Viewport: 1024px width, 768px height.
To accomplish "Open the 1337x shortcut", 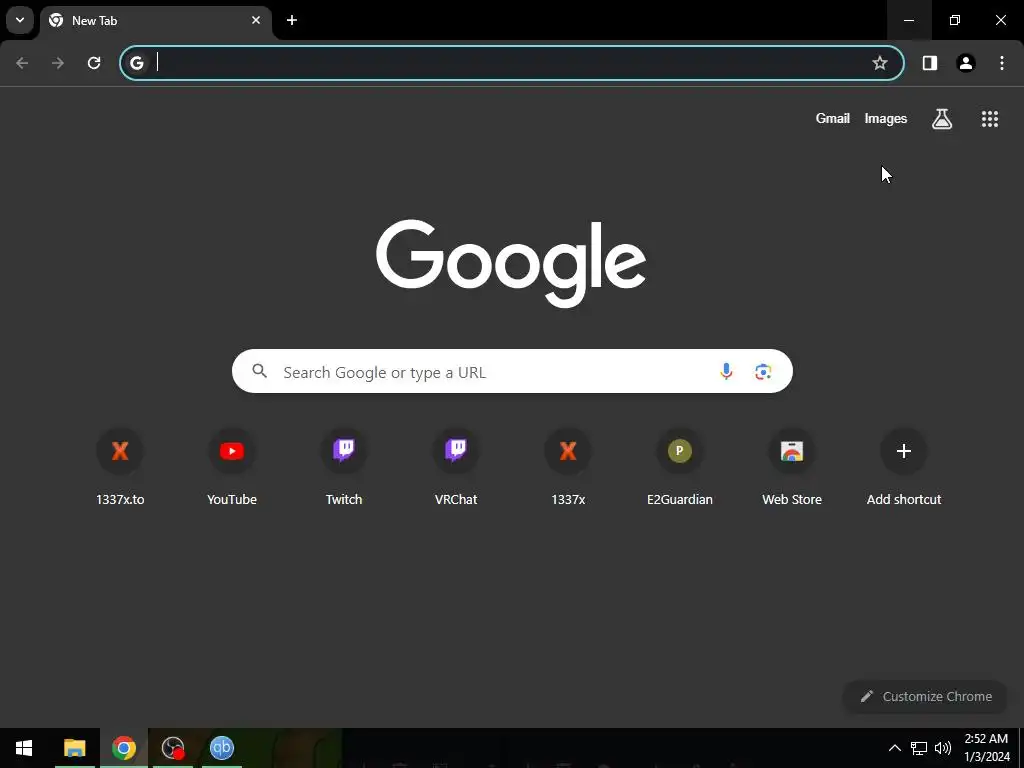I will (568, 467).
